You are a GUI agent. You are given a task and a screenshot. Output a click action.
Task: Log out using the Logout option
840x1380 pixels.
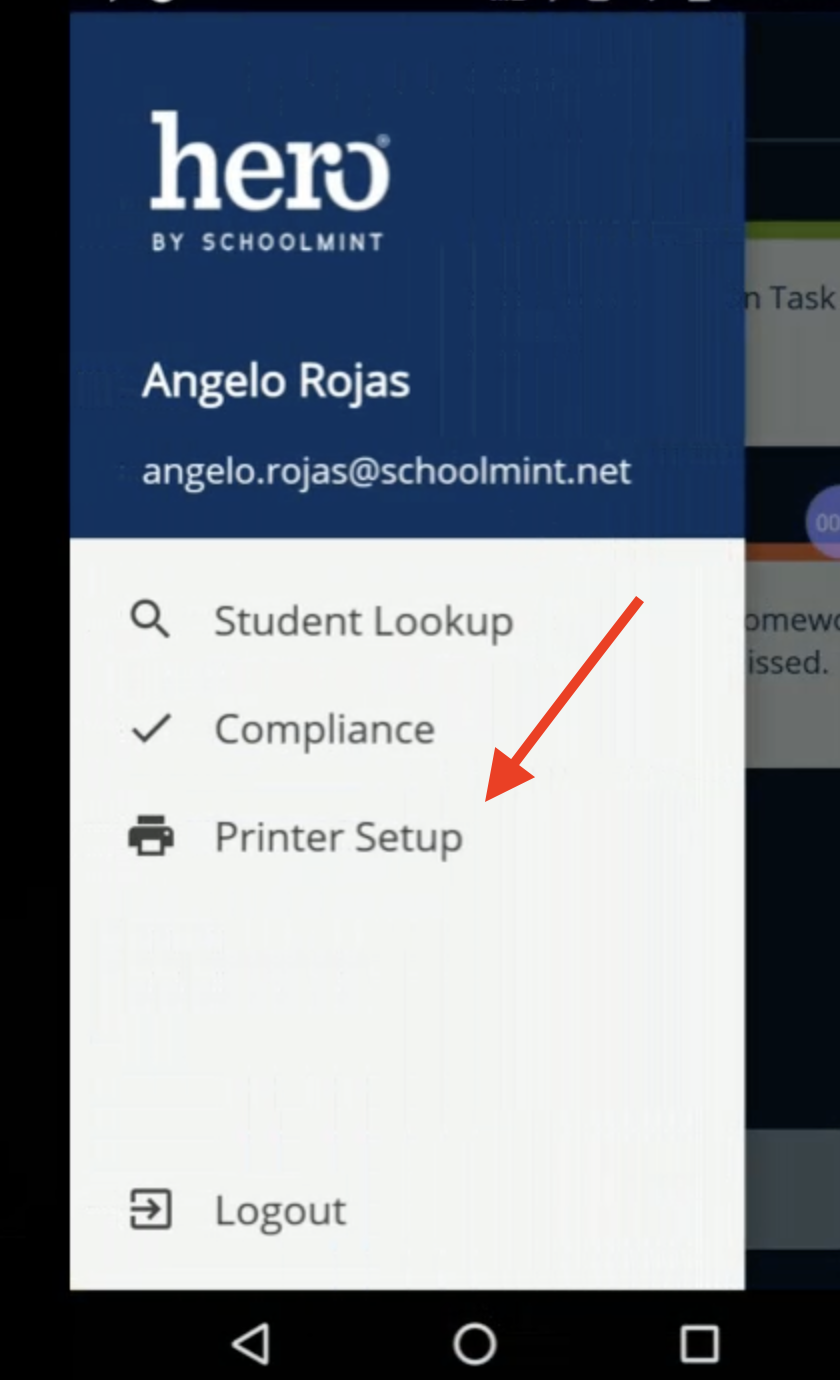(x=280, y=1210)
